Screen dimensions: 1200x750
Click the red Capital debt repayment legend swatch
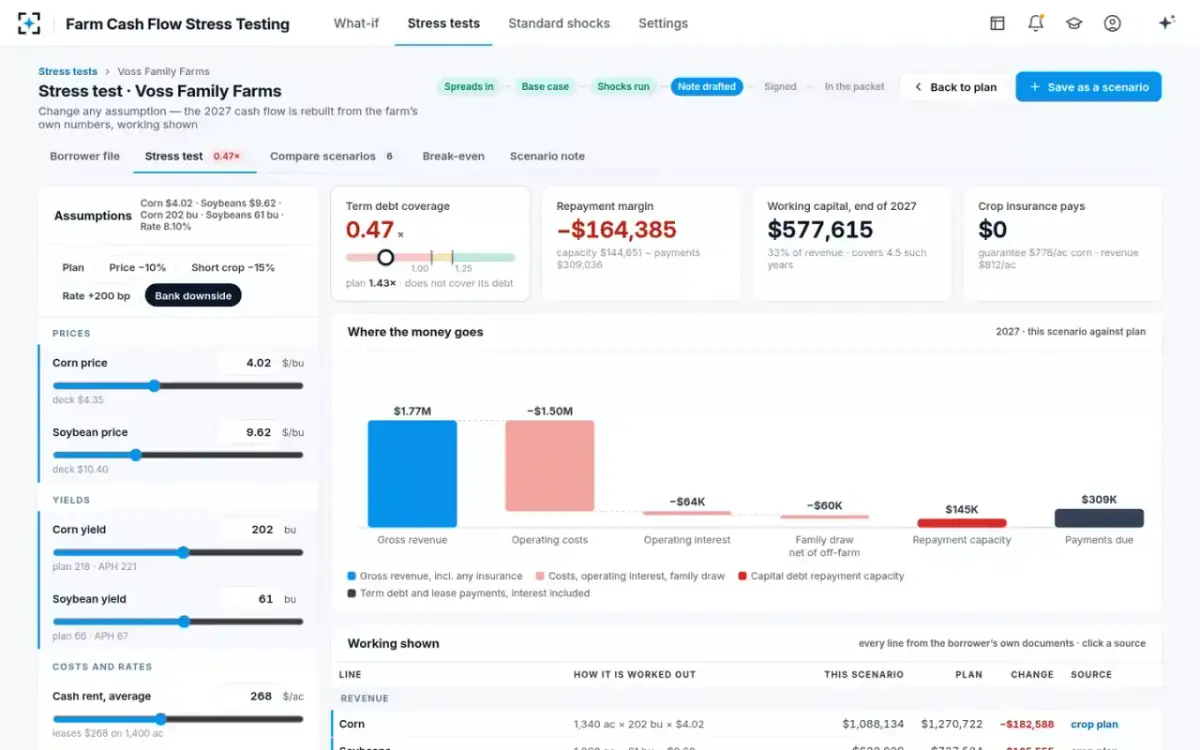742,576
